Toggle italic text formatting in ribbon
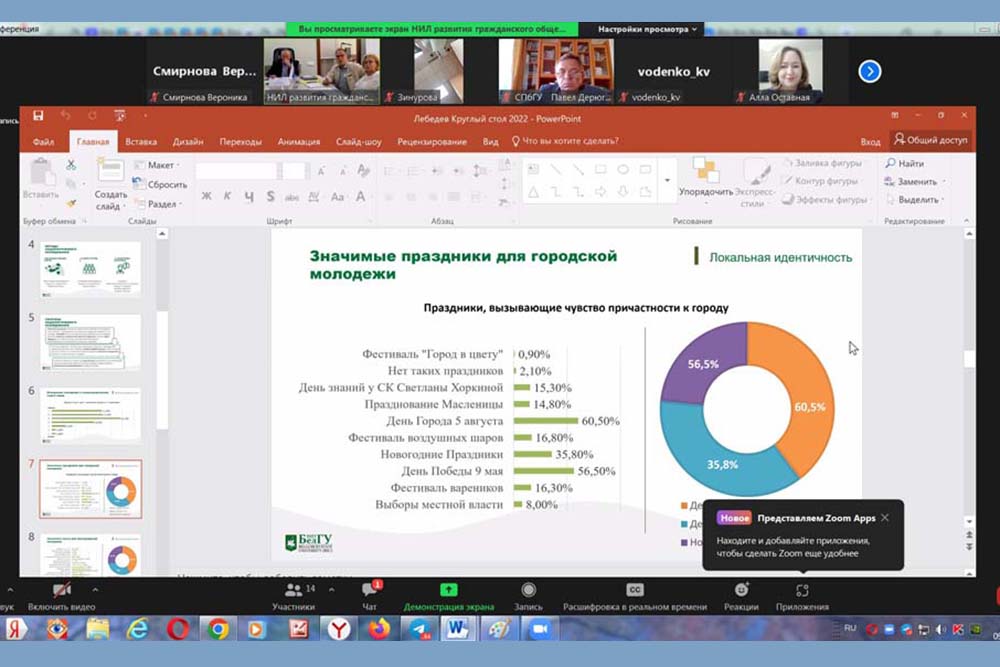 click(x=227, y=196)
